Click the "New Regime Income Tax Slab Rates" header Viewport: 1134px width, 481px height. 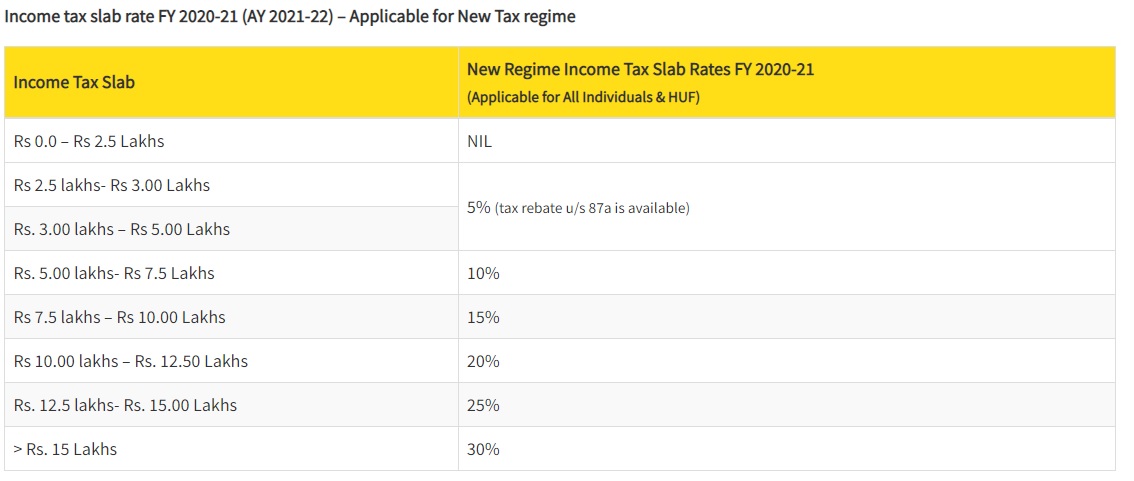pyautogui.click(x=639, y=70)
